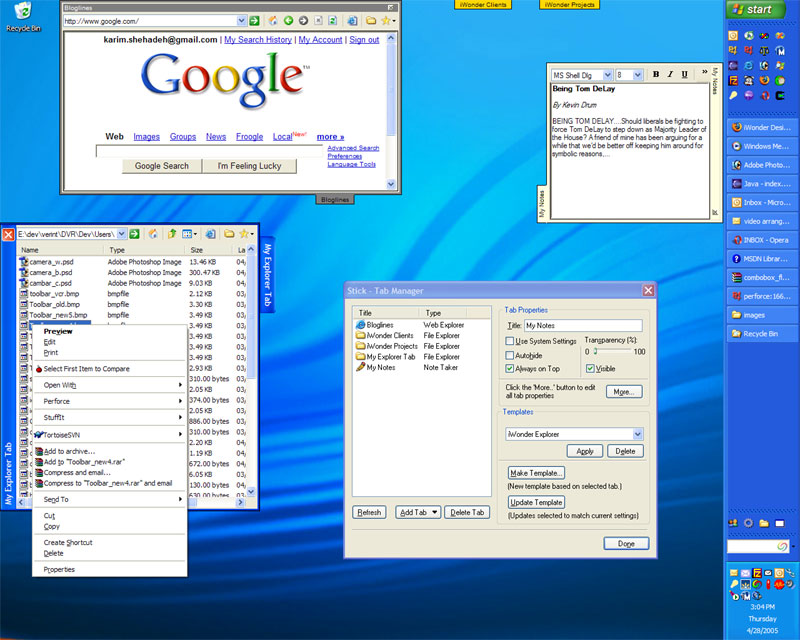Click the Up folder icon in explorer tab
The image size is (800, 640).
(170, 233)
